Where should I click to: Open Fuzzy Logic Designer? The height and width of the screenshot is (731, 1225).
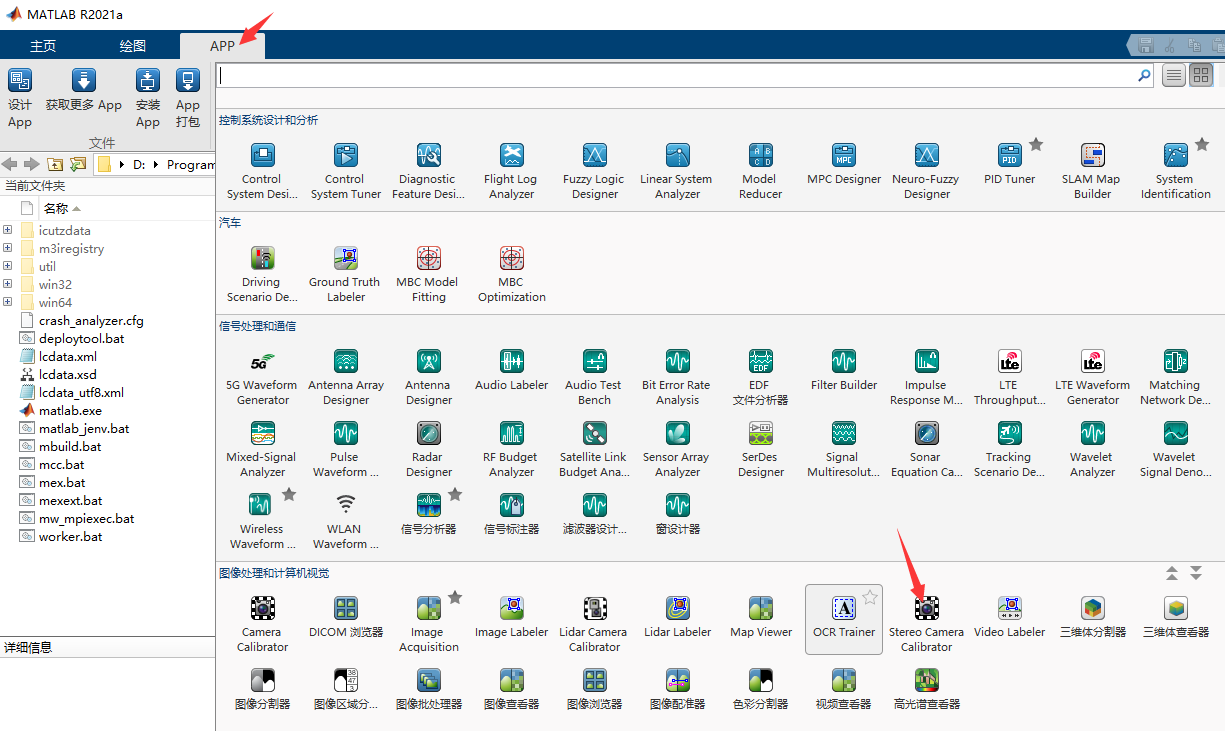click(595, 171)
